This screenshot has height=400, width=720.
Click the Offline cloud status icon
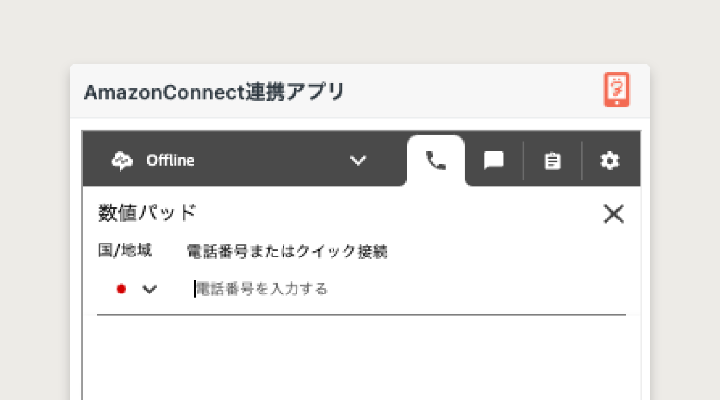click(122, 160)
